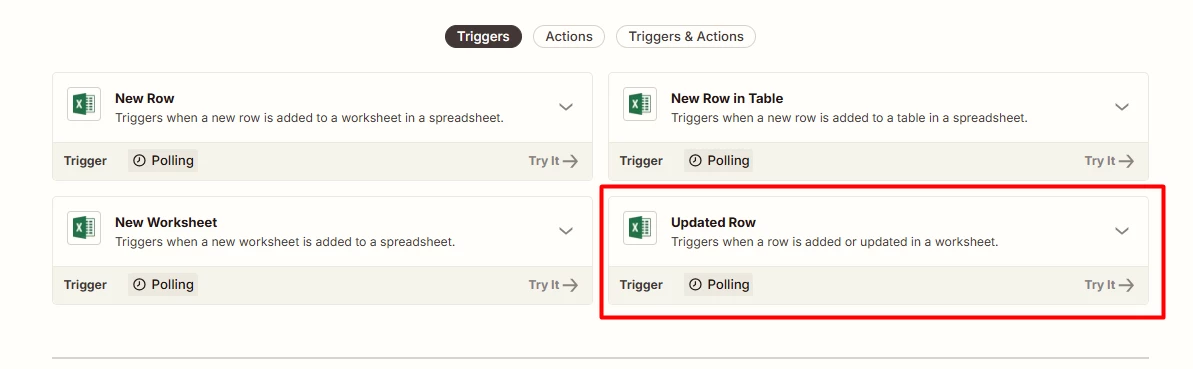
Task: Switch to Triggers & Actions tab
Action: pos(686,37)
